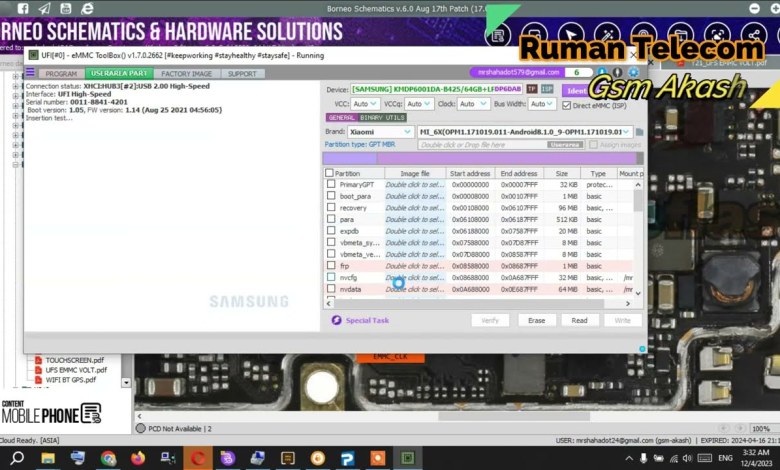Screen dimensions: 780x470
Task: Open Windows search on taskbar
Action: (x=17, y=458)
